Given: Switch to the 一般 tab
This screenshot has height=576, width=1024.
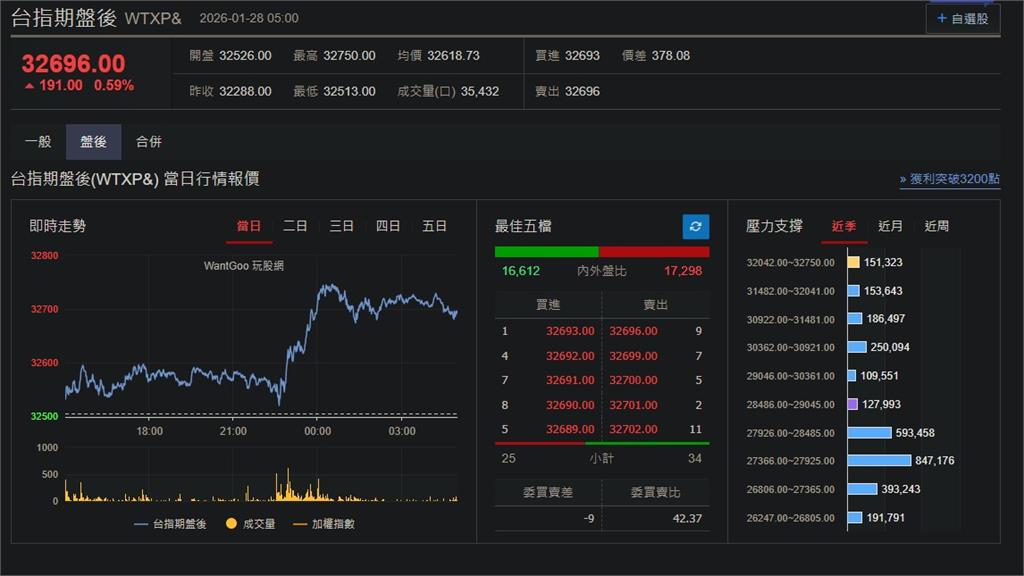Looking at the screenshot, I should point(38,142).
